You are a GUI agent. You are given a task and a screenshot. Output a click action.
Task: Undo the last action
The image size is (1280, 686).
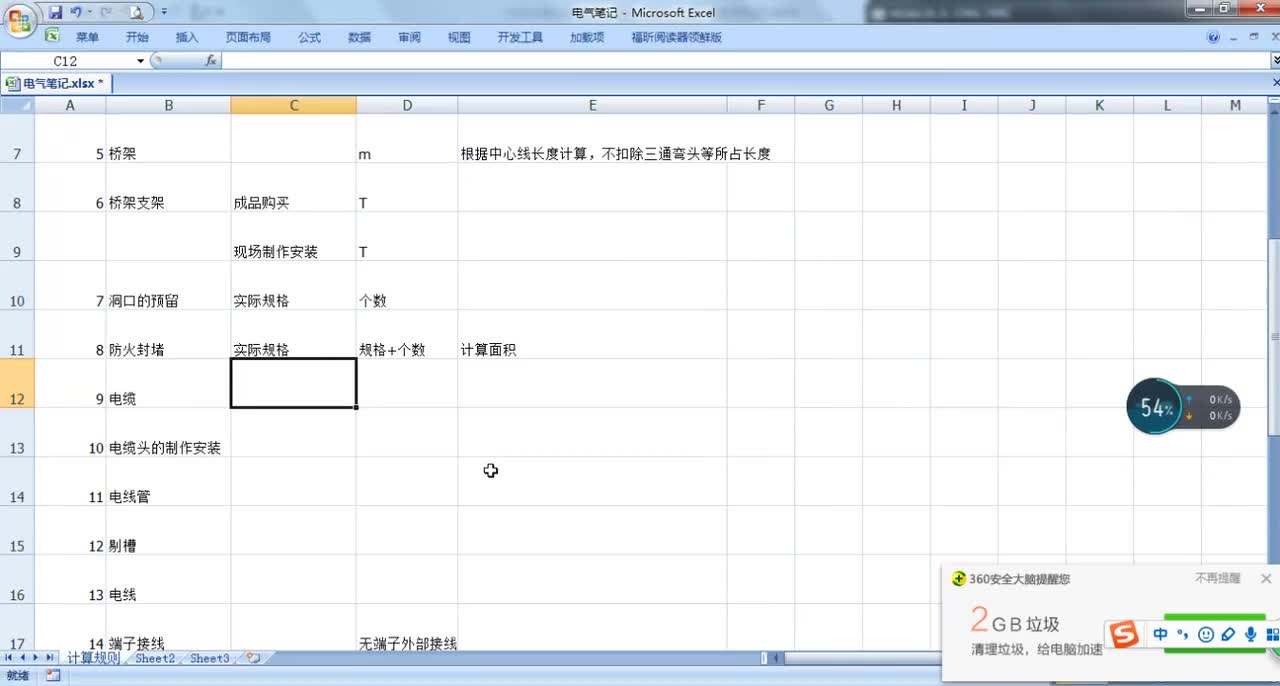coord(76,13)
